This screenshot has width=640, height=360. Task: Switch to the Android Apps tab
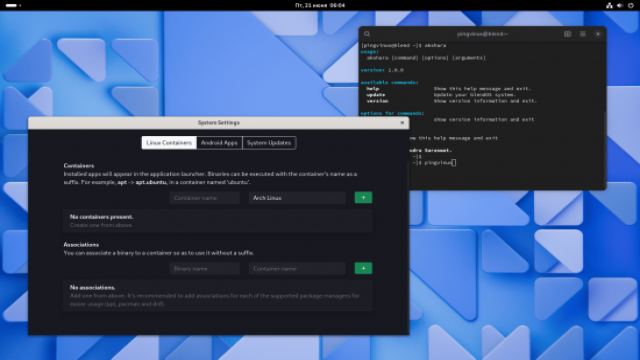click(x=219, y=143)
